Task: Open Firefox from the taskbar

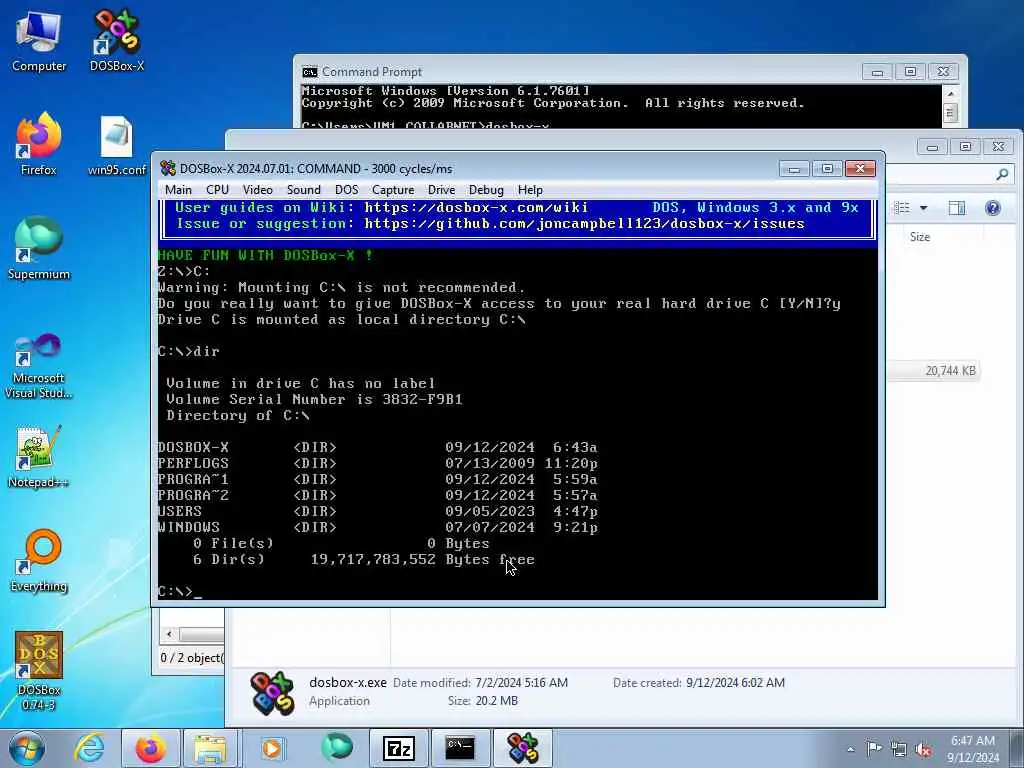Action: pos(150,748)
